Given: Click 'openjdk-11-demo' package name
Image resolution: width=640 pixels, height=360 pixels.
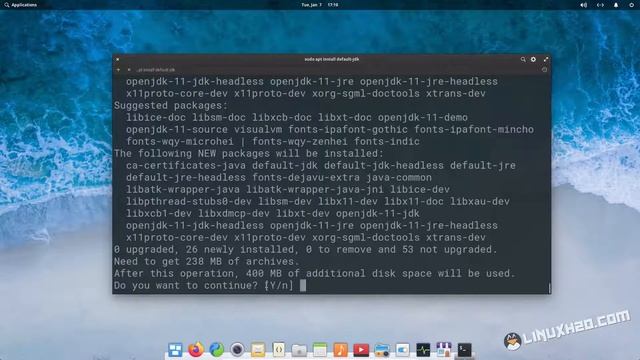Looking at the screenshot, I should [x=423, y=118].
